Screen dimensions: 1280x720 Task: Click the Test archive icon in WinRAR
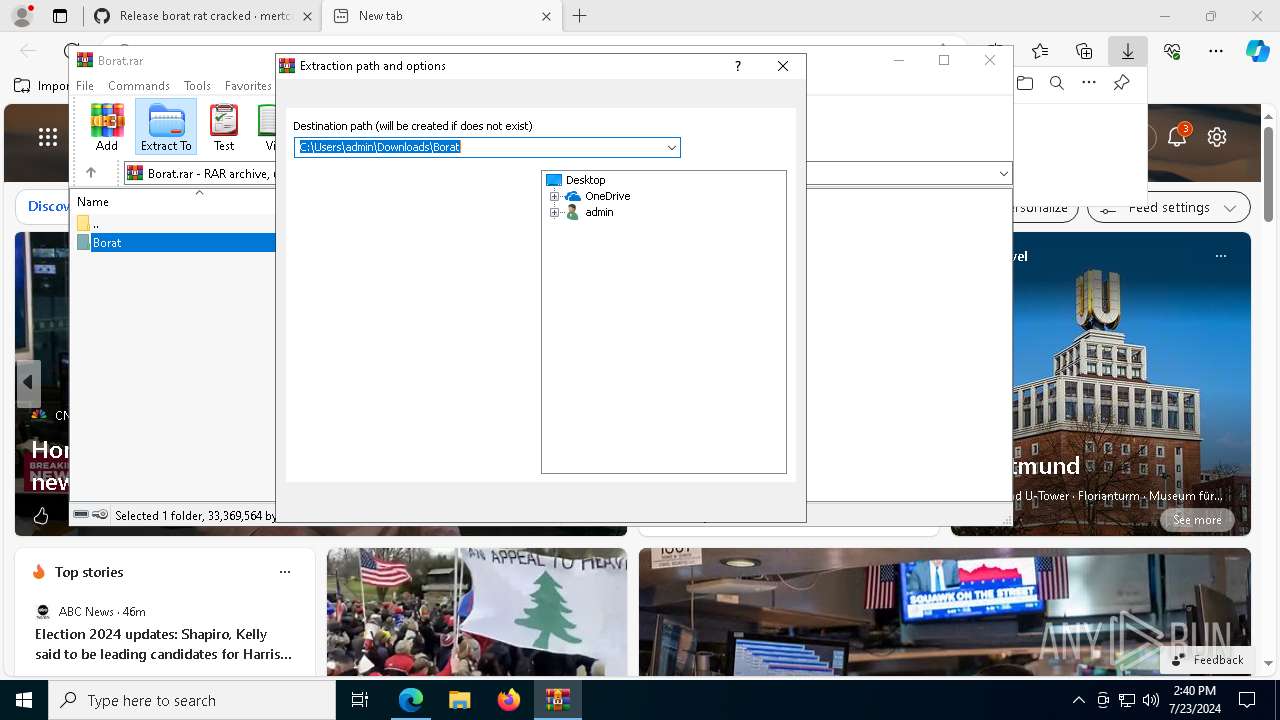tap(224, 127)
